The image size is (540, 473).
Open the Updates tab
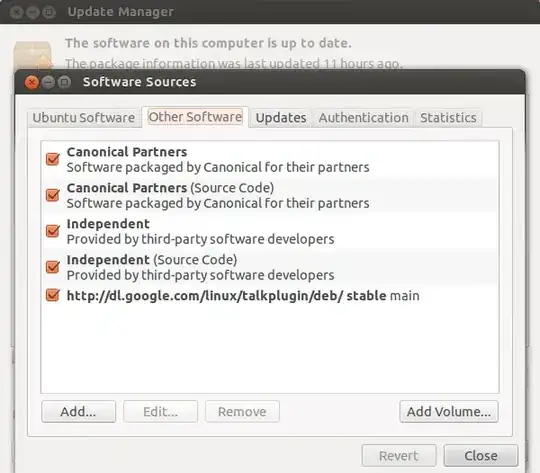281,118
